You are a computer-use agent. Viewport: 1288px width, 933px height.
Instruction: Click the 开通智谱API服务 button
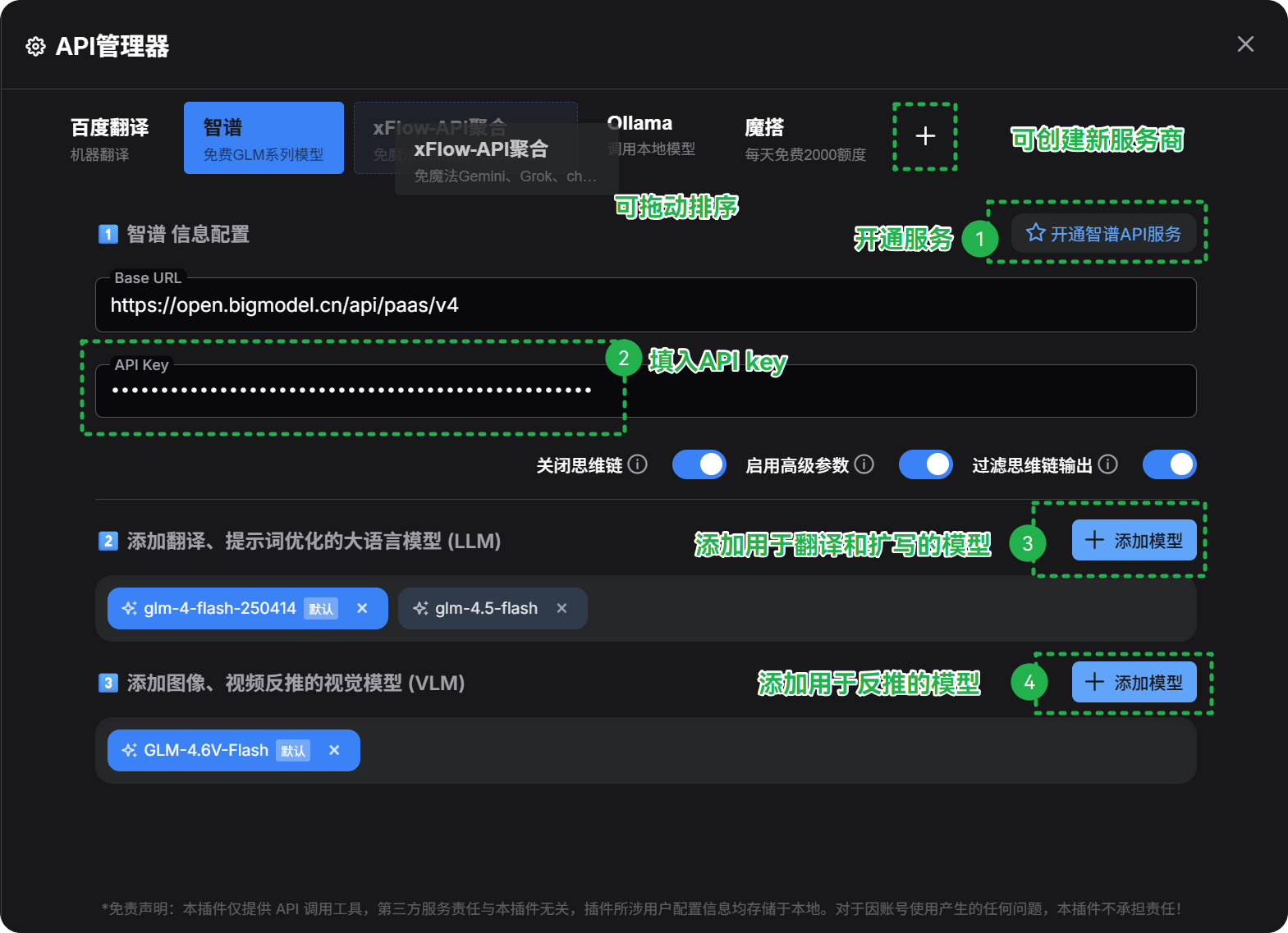click(1103, 234)
